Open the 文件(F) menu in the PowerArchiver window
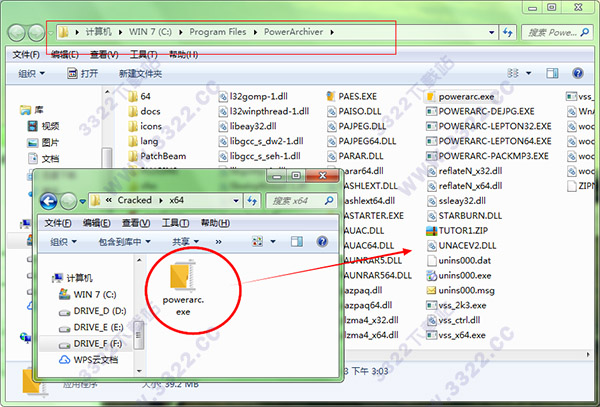The image size is (600, 407). tap(26, 55)
